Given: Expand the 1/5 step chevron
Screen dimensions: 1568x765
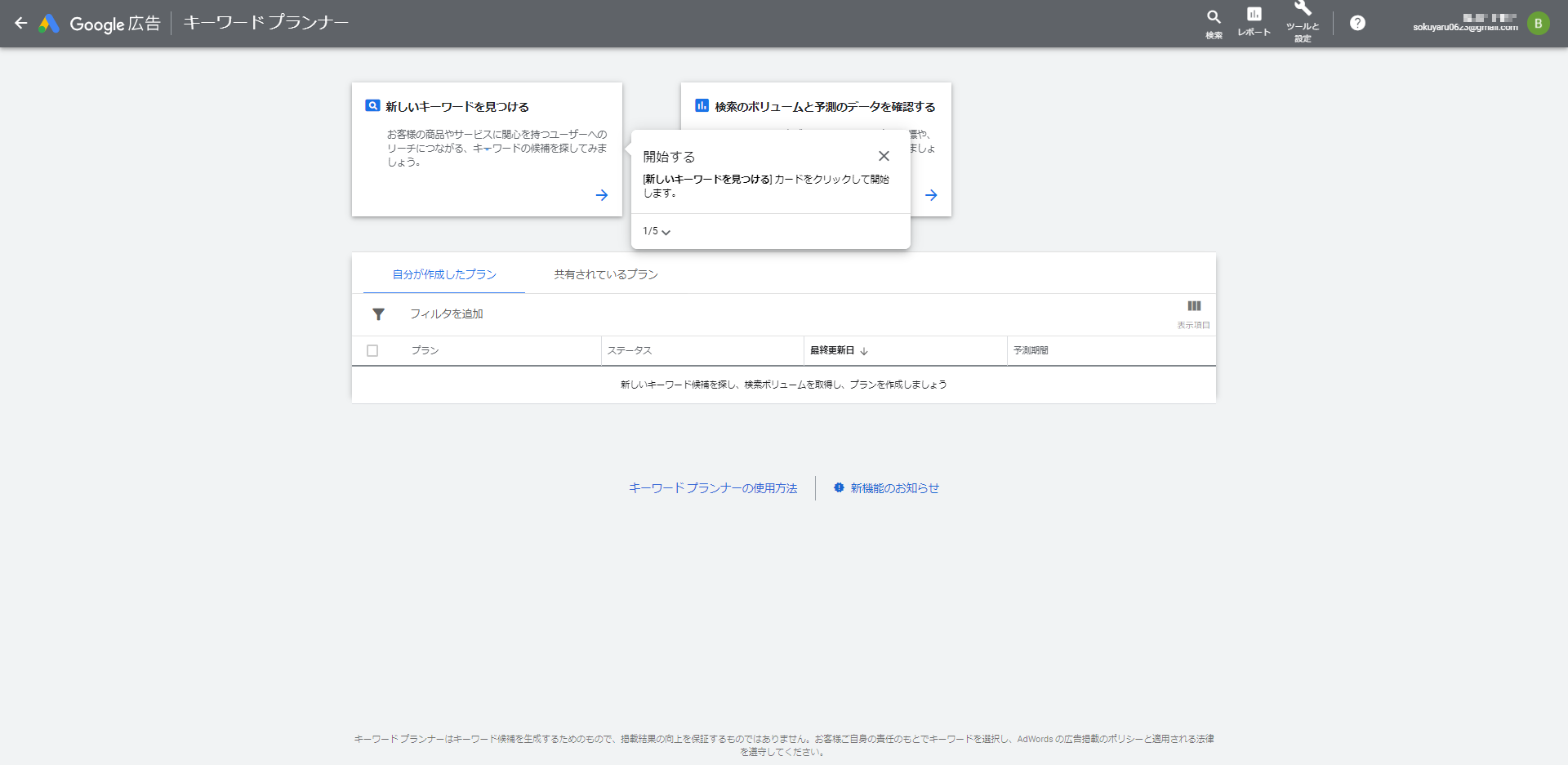Looking at the screenshot, I should 666,232.
